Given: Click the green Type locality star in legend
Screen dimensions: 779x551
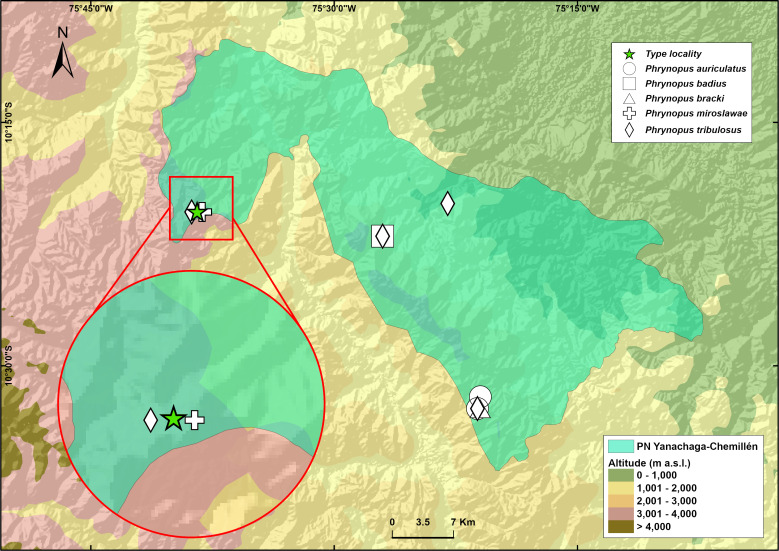Looking at the screenshot, I should pos(629,54).
